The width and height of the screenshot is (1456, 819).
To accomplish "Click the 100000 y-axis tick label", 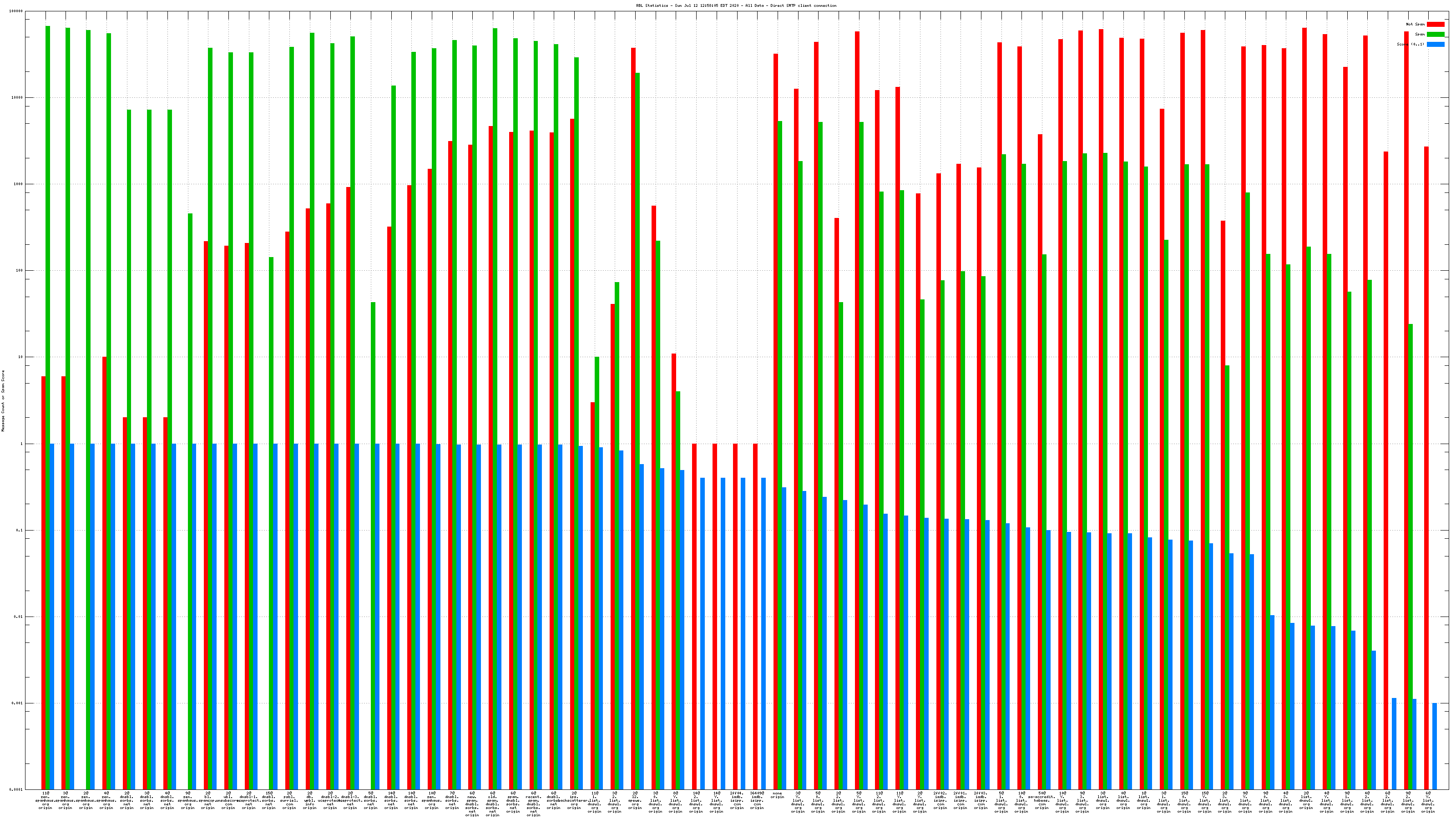I will [17, 11].
